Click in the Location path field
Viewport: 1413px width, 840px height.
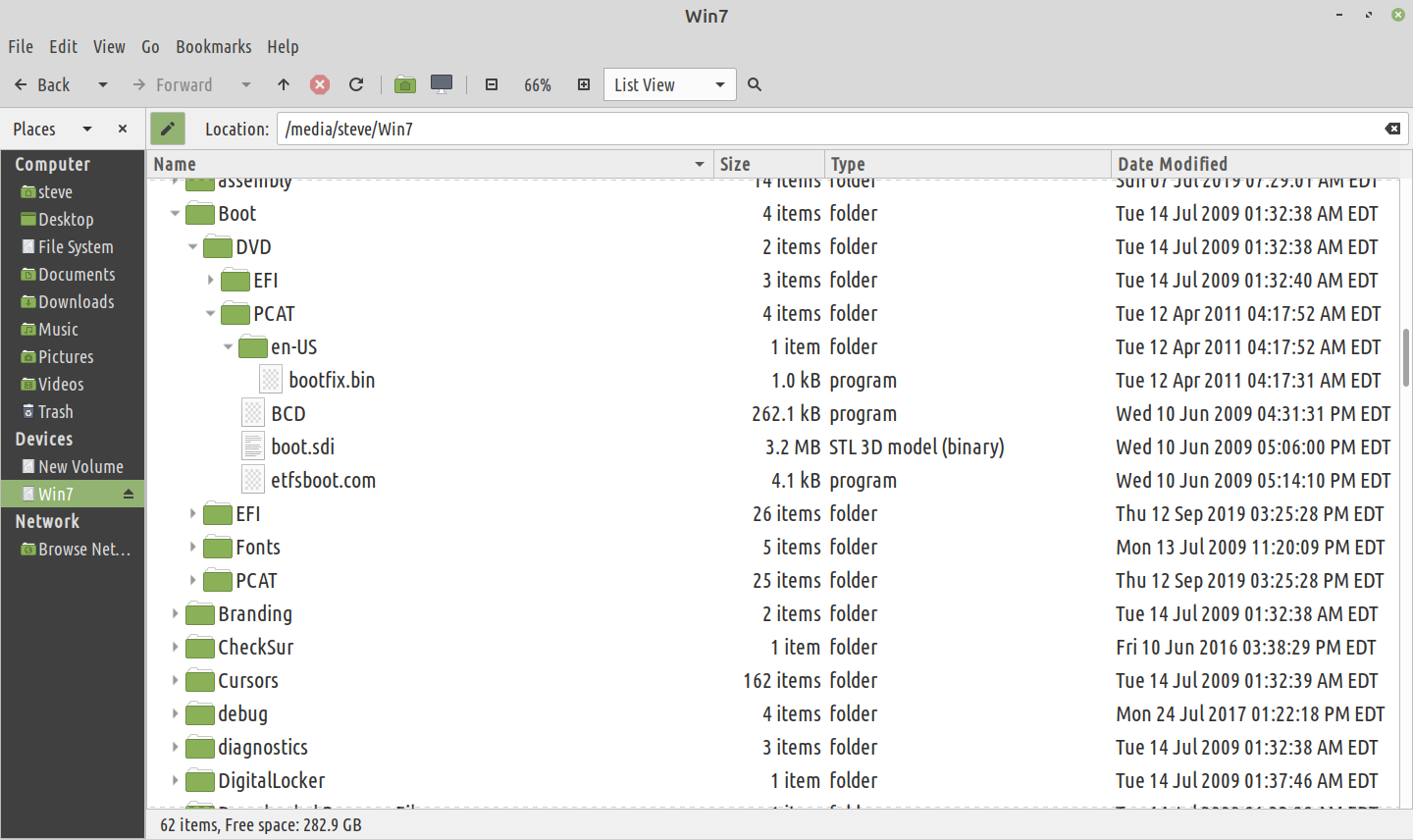tap(824, 129)
